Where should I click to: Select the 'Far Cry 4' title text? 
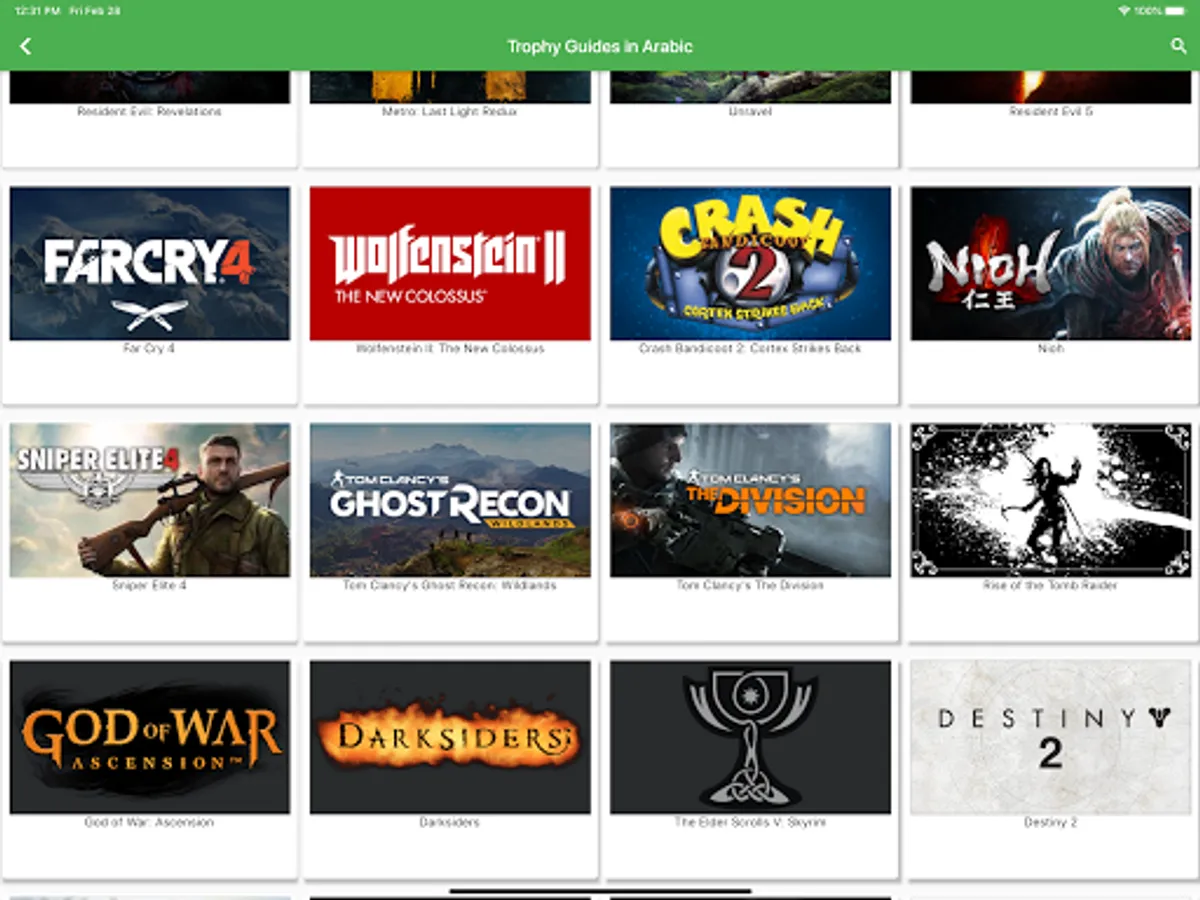coord(149,349)
